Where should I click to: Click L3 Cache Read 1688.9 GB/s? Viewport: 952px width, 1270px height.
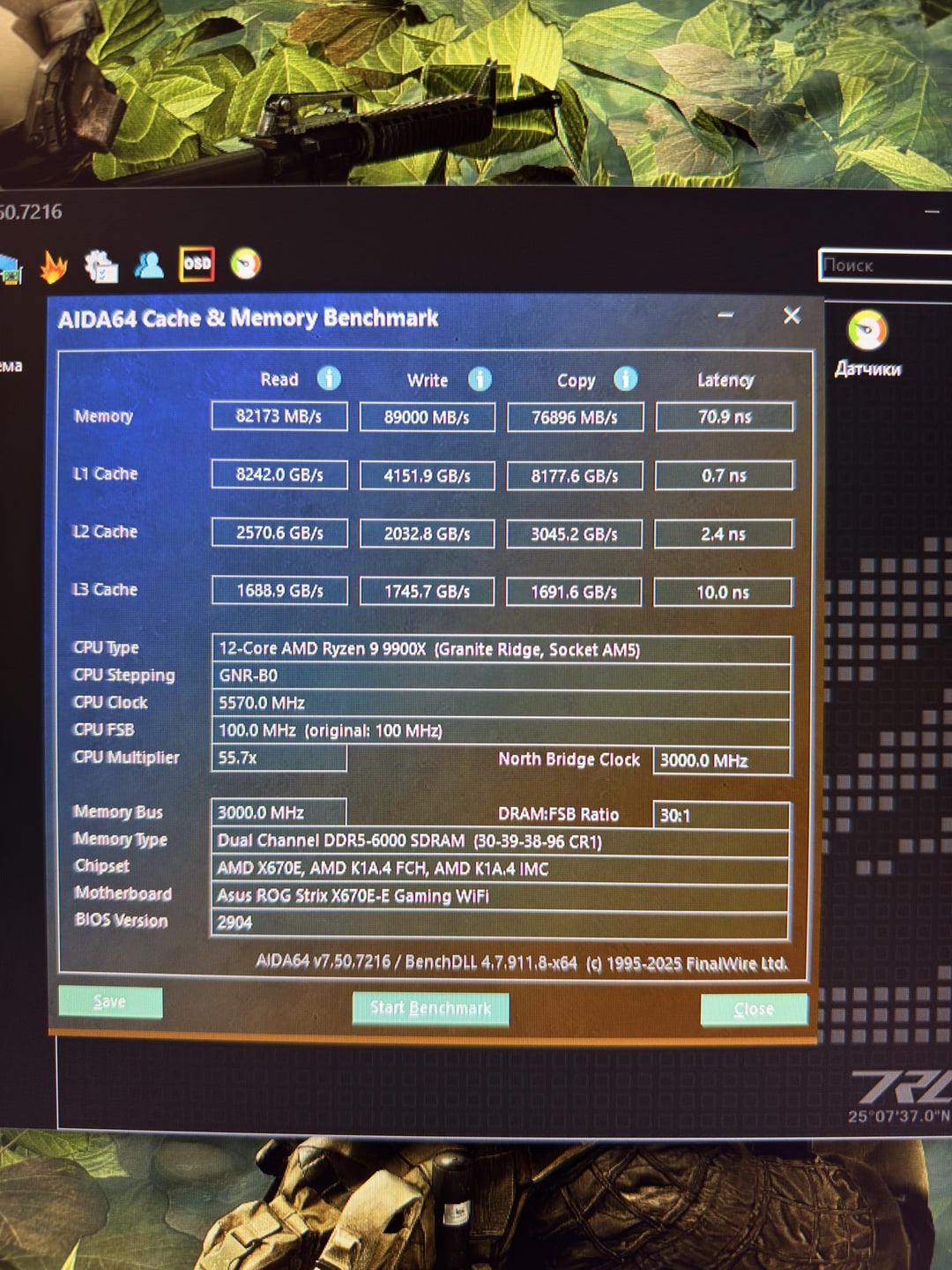pyautogui.click(x=279, y=591)
